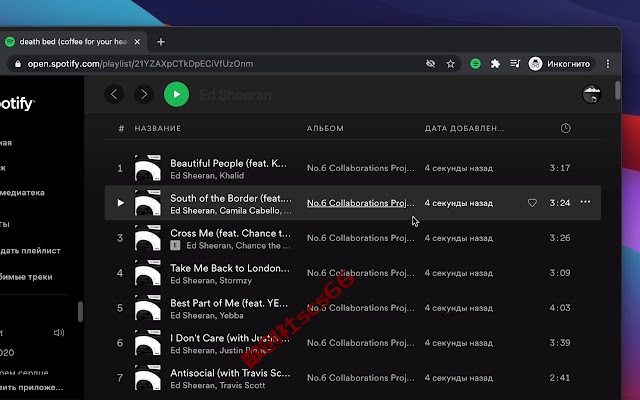Screen dimensions: 640x400
Task: Click Take Me Back to London track title
Action: pos(230,268)
